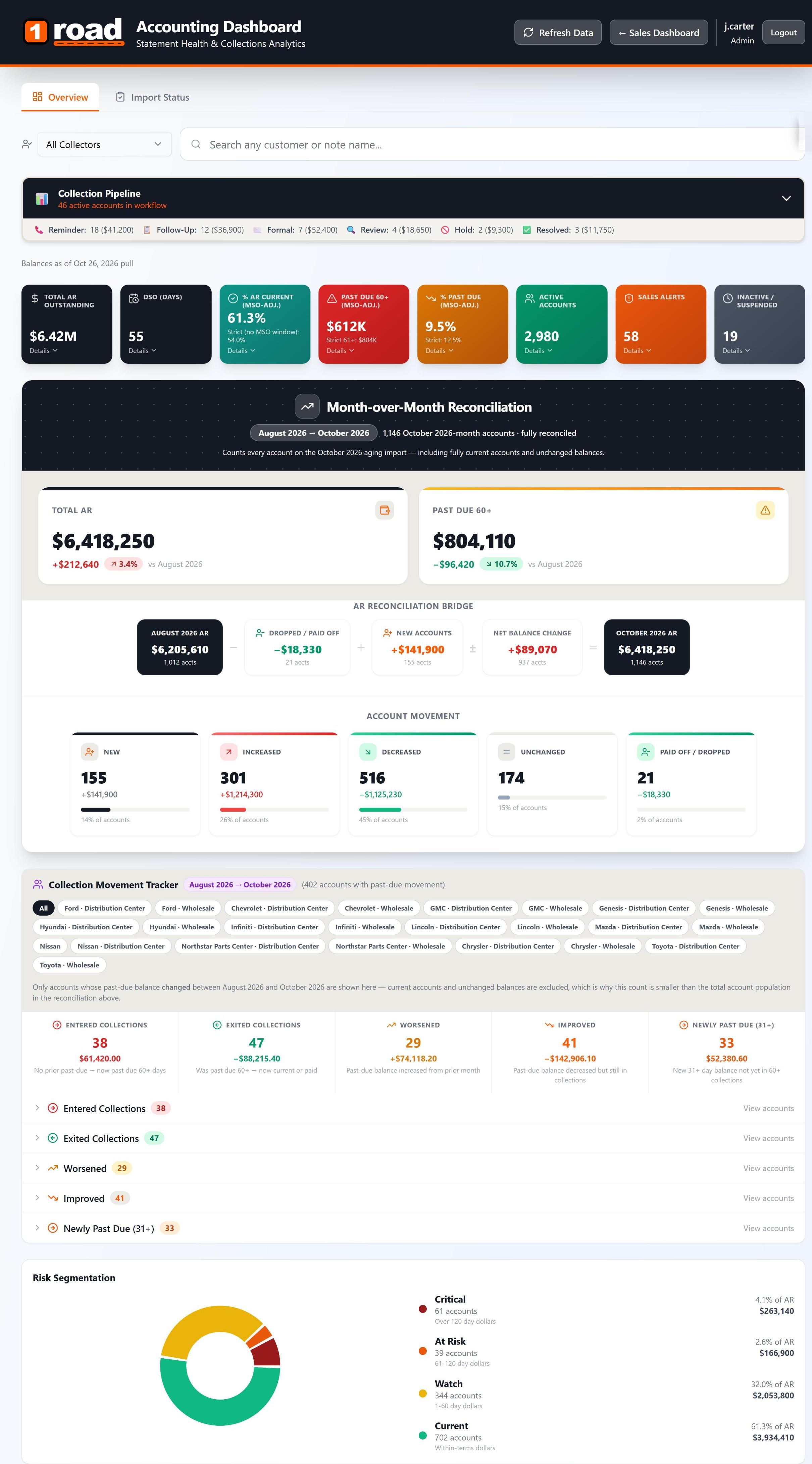Viewport: 812px width, 1464px height.
Task: Click the At Risk legend row
Action: tap(606, 1352)
